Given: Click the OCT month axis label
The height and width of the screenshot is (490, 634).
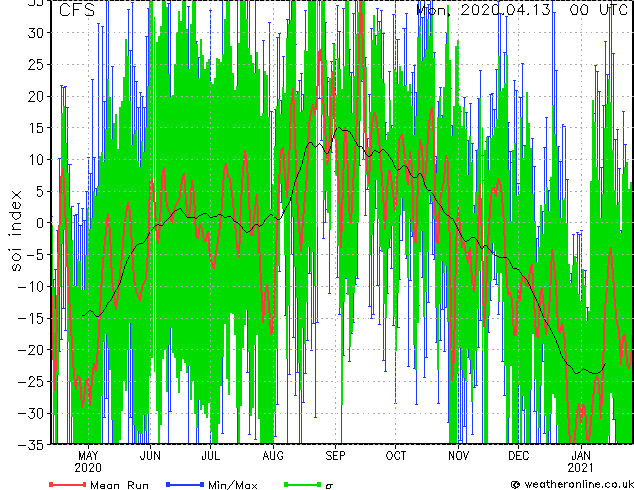Looking at the screenshot, I should tap(395, 456).
